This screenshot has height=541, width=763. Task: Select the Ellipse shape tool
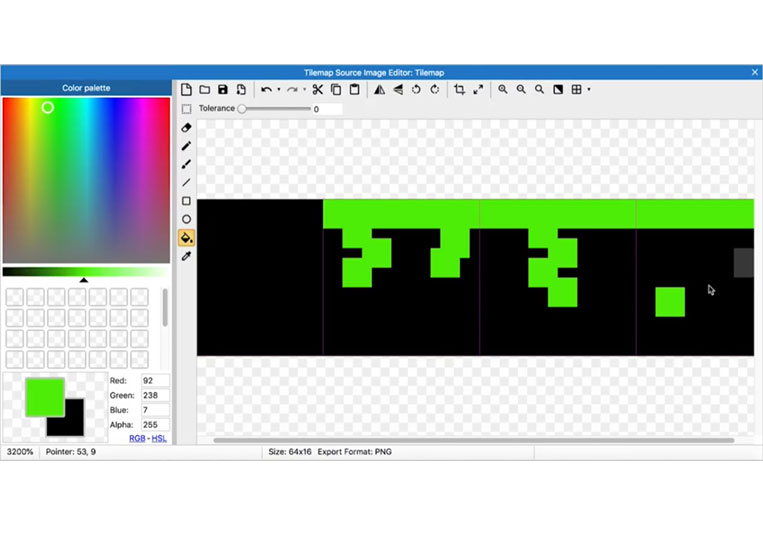186,219
